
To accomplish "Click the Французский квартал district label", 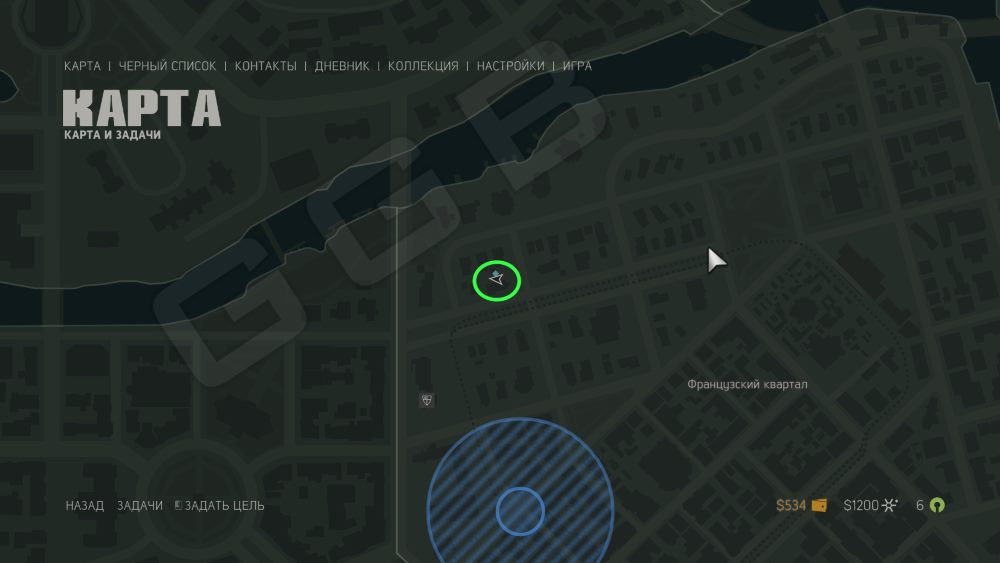I will (747, 384).
